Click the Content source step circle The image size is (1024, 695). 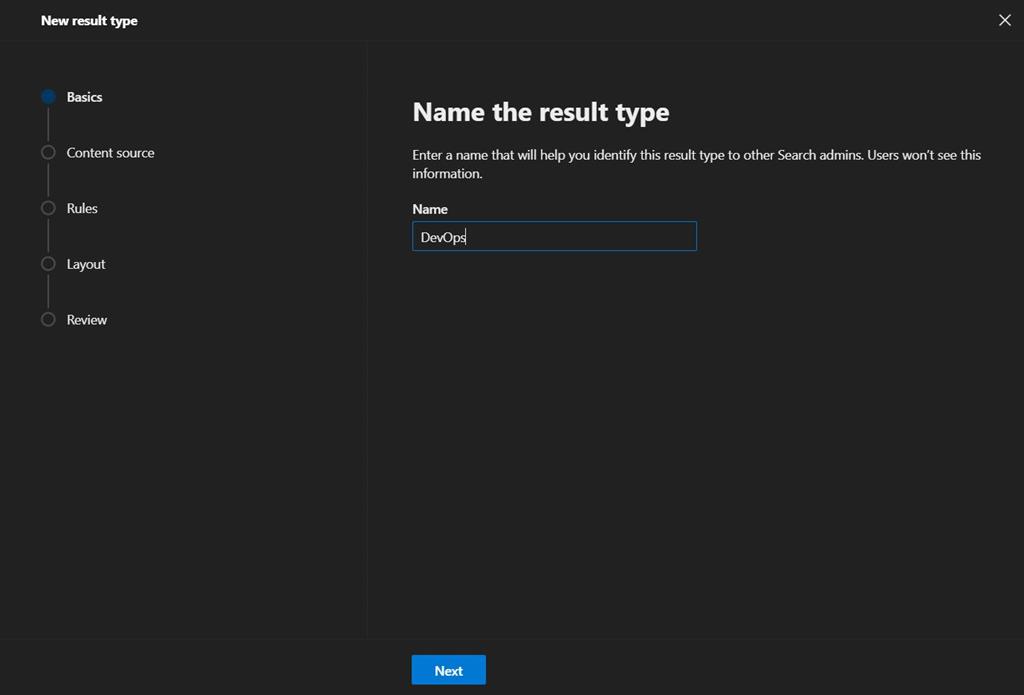pos(48,152)
